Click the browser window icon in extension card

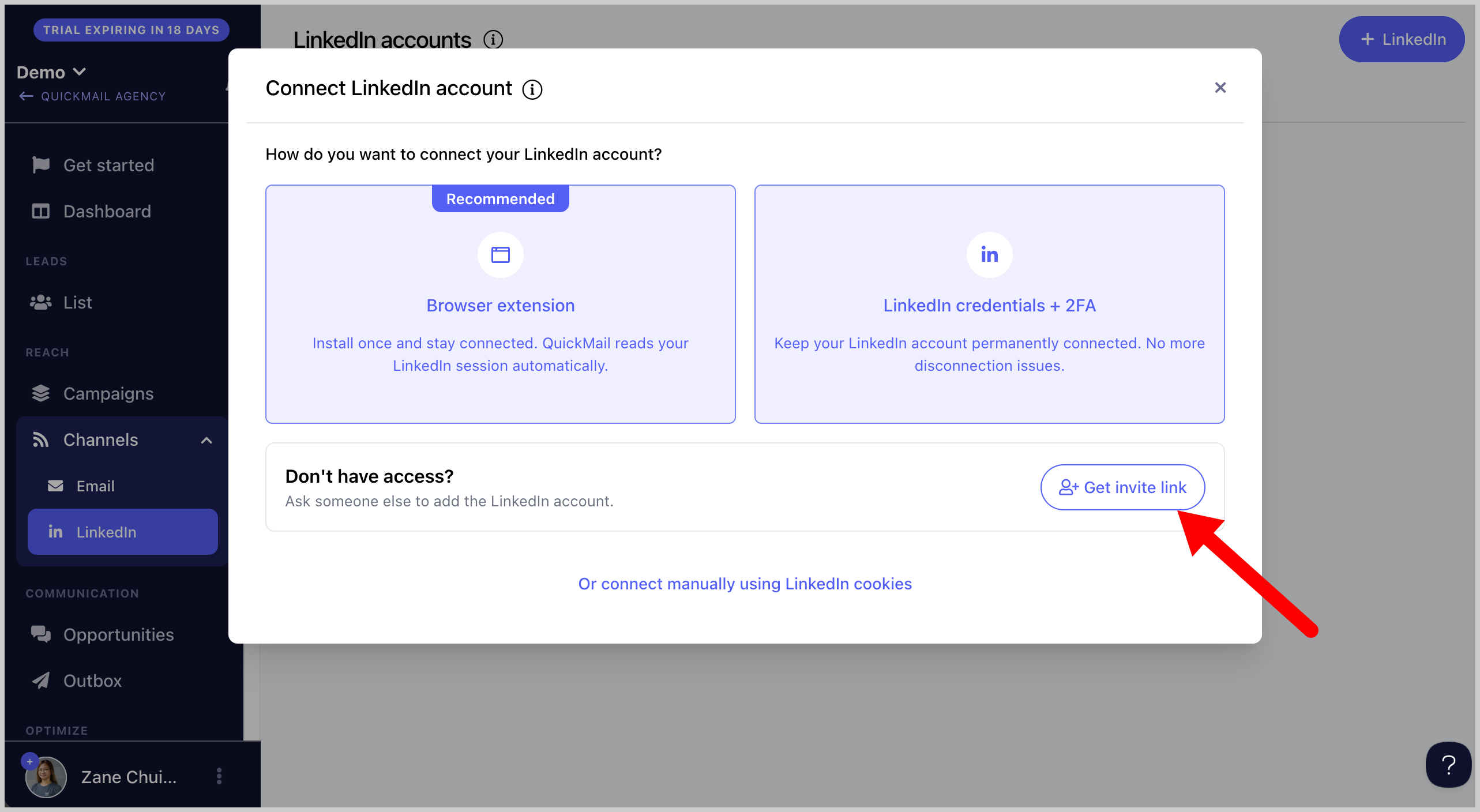click(500, 254)
